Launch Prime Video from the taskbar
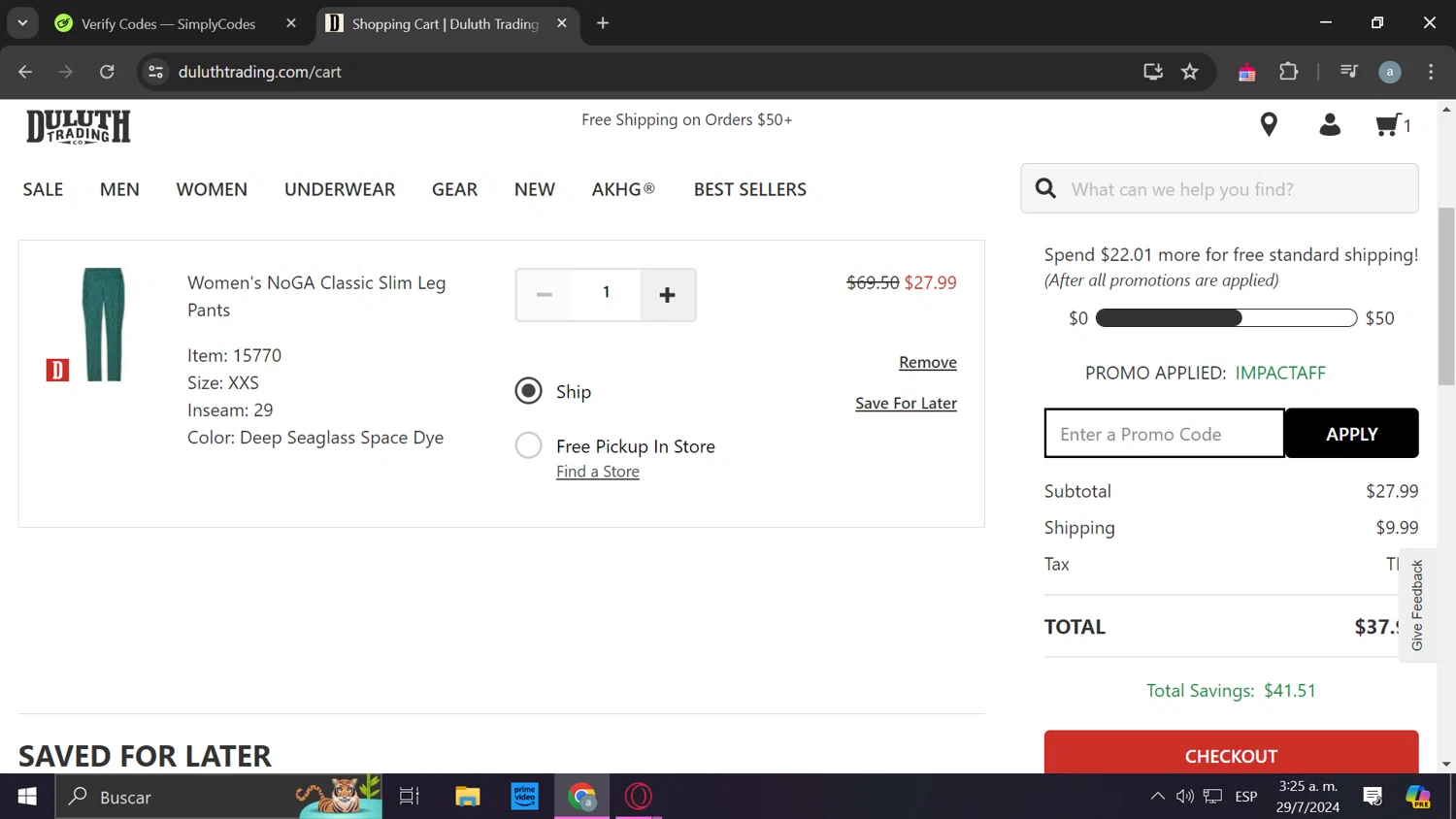The width and height of the screenshot is (1456, 819). [525, 797]
